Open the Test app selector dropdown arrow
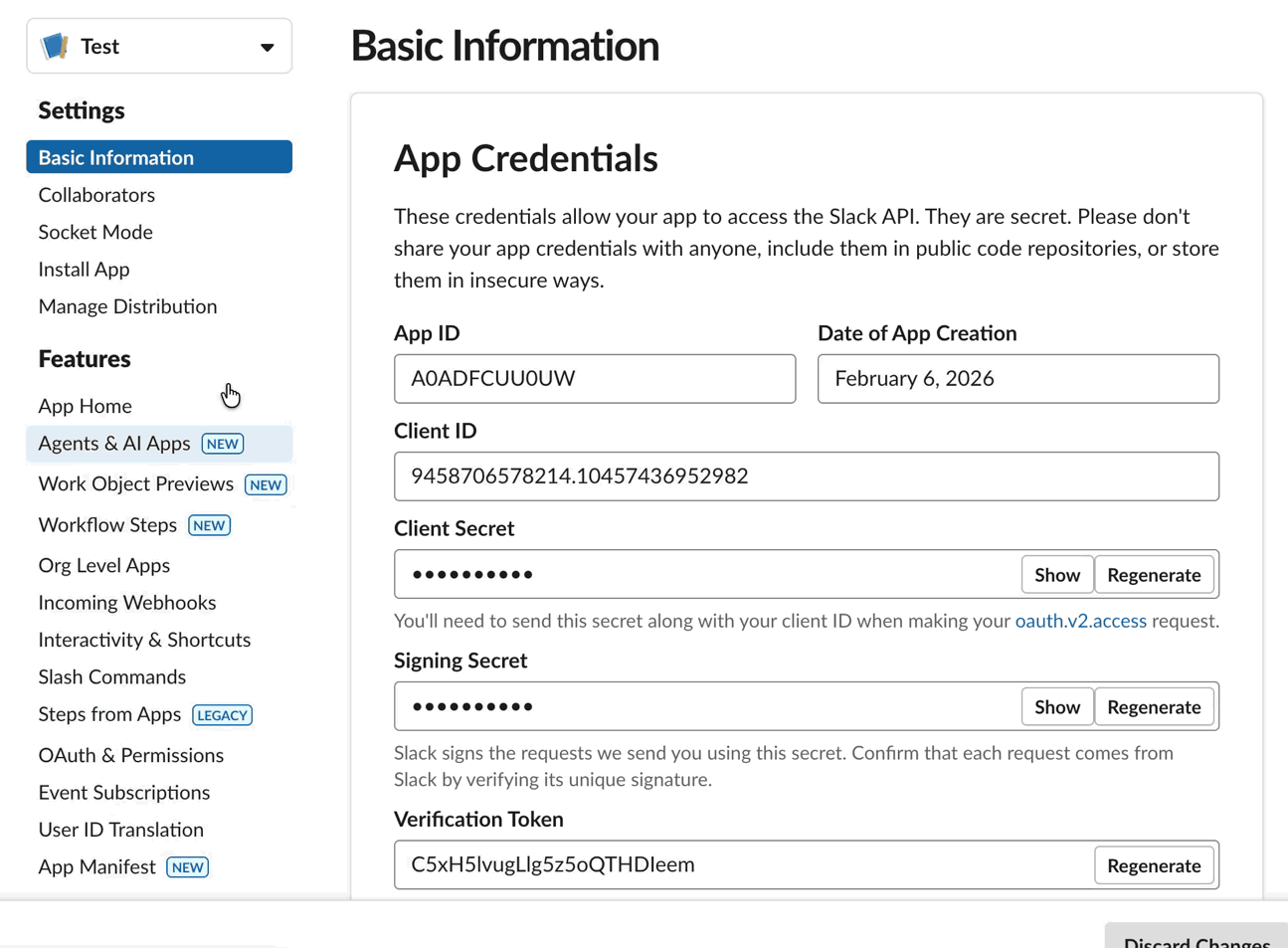1288x948 pixels. tap(267, 47)
